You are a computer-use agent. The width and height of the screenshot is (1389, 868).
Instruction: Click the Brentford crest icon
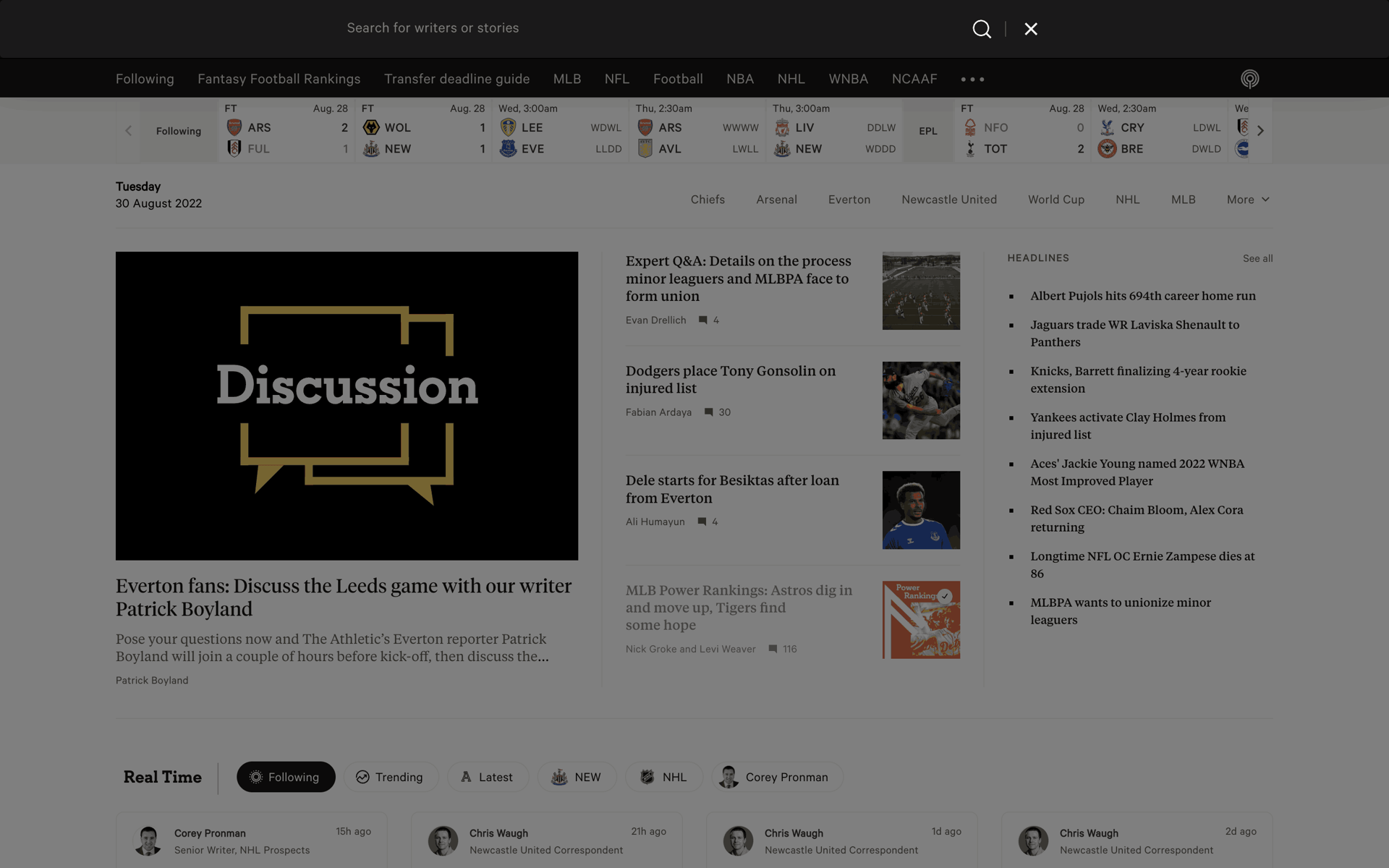point(1107,149)
